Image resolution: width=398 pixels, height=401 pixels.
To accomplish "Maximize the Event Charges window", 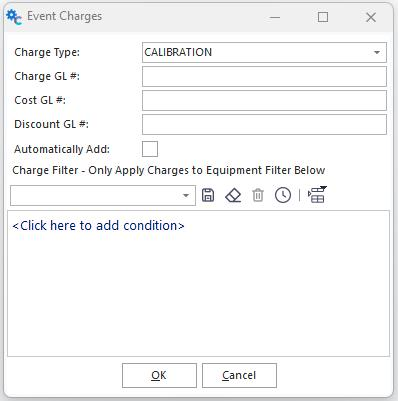I will 323,17.
